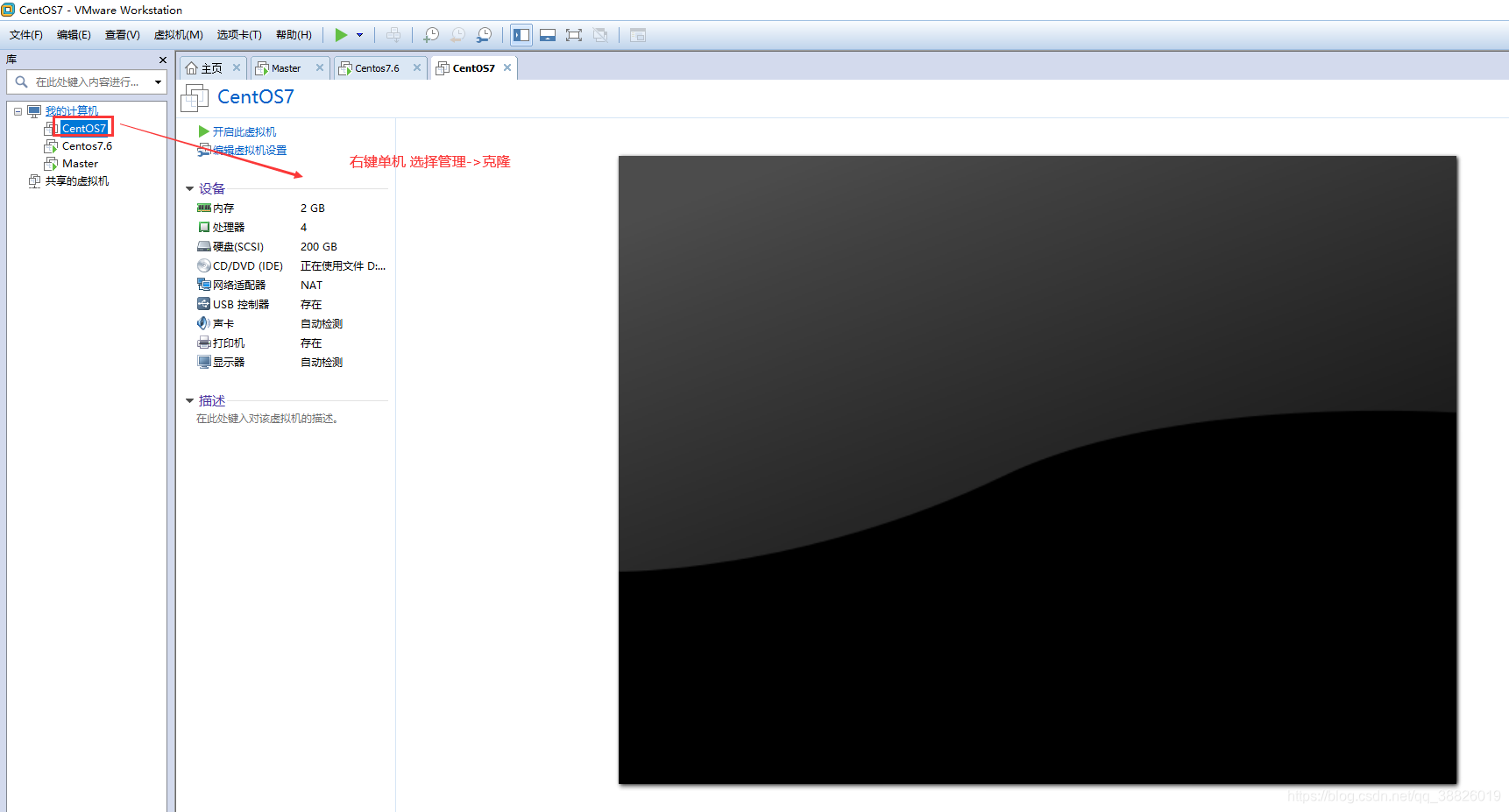
Task: Open the 文件(F) menu
Action: pyautogui.click(x=26, y=35)
